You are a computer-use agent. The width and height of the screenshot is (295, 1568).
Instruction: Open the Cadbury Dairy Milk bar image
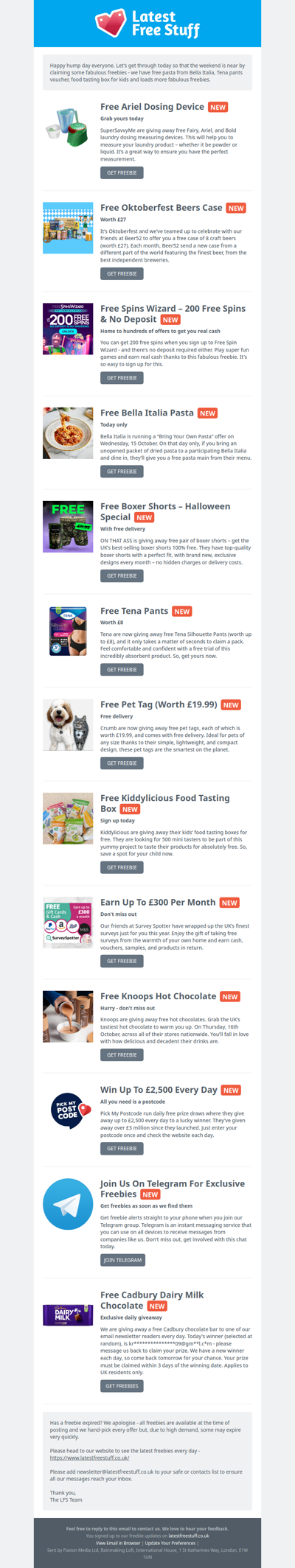click(68, 1315)
